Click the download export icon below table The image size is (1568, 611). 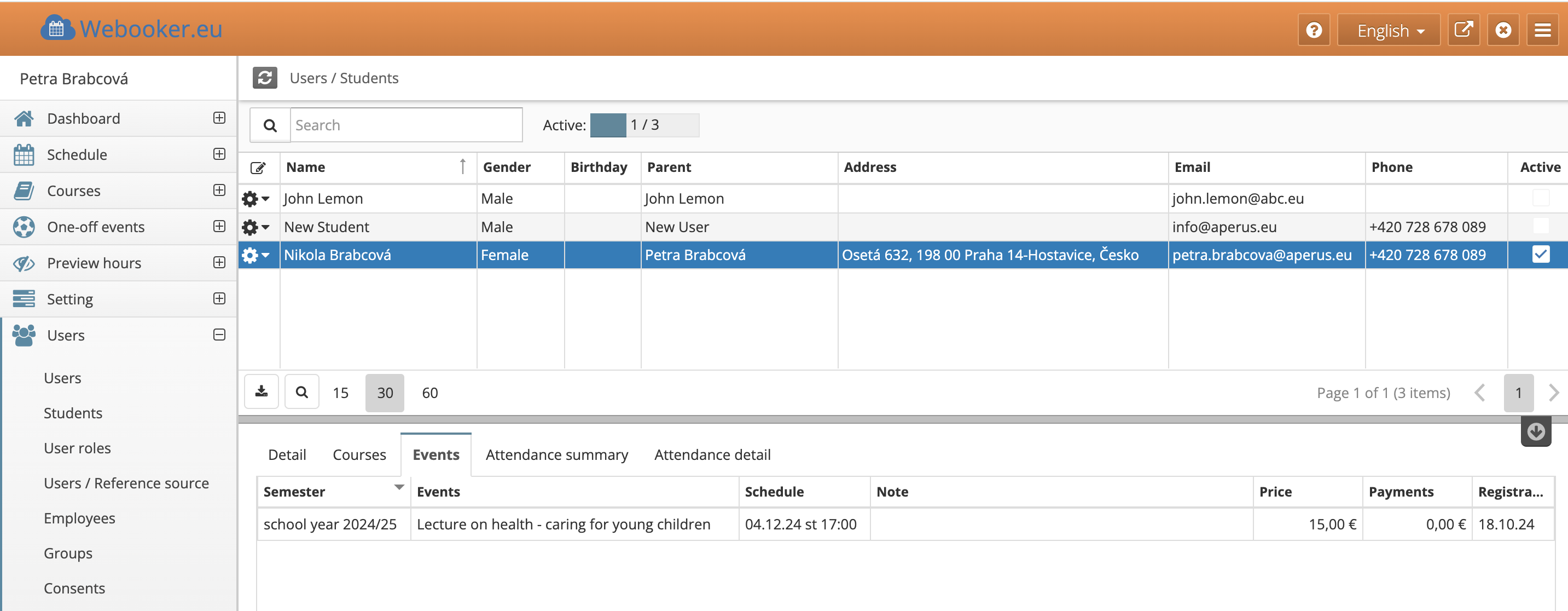click(262, 391)
